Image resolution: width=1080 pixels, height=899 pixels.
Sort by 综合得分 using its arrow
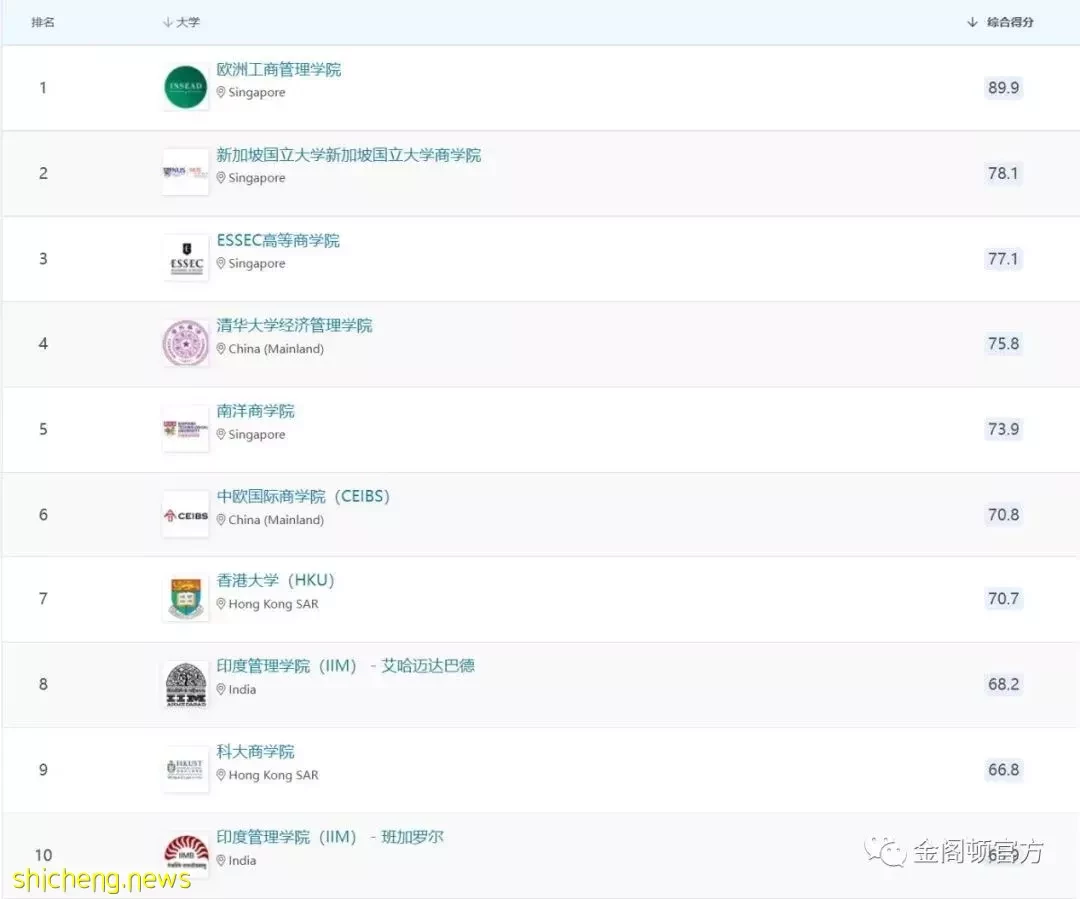point(972,22)
